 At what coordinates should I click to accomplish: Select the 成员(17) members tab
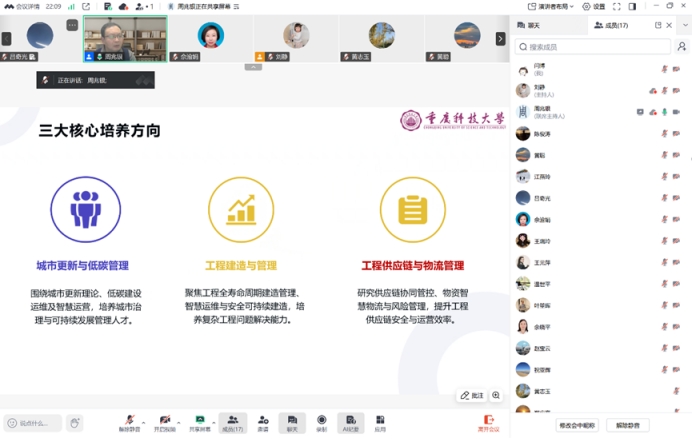click(610, 25)
